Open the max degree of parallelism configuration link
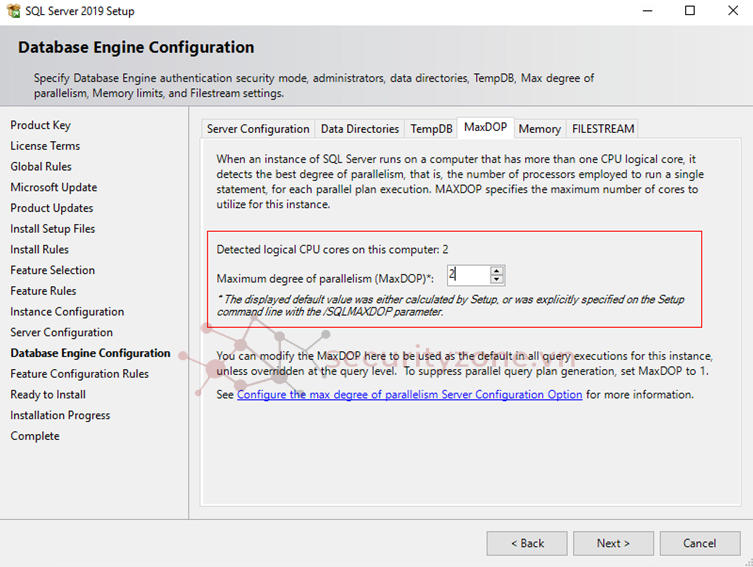This screenshot has height=567, width=753. (409, 395)
